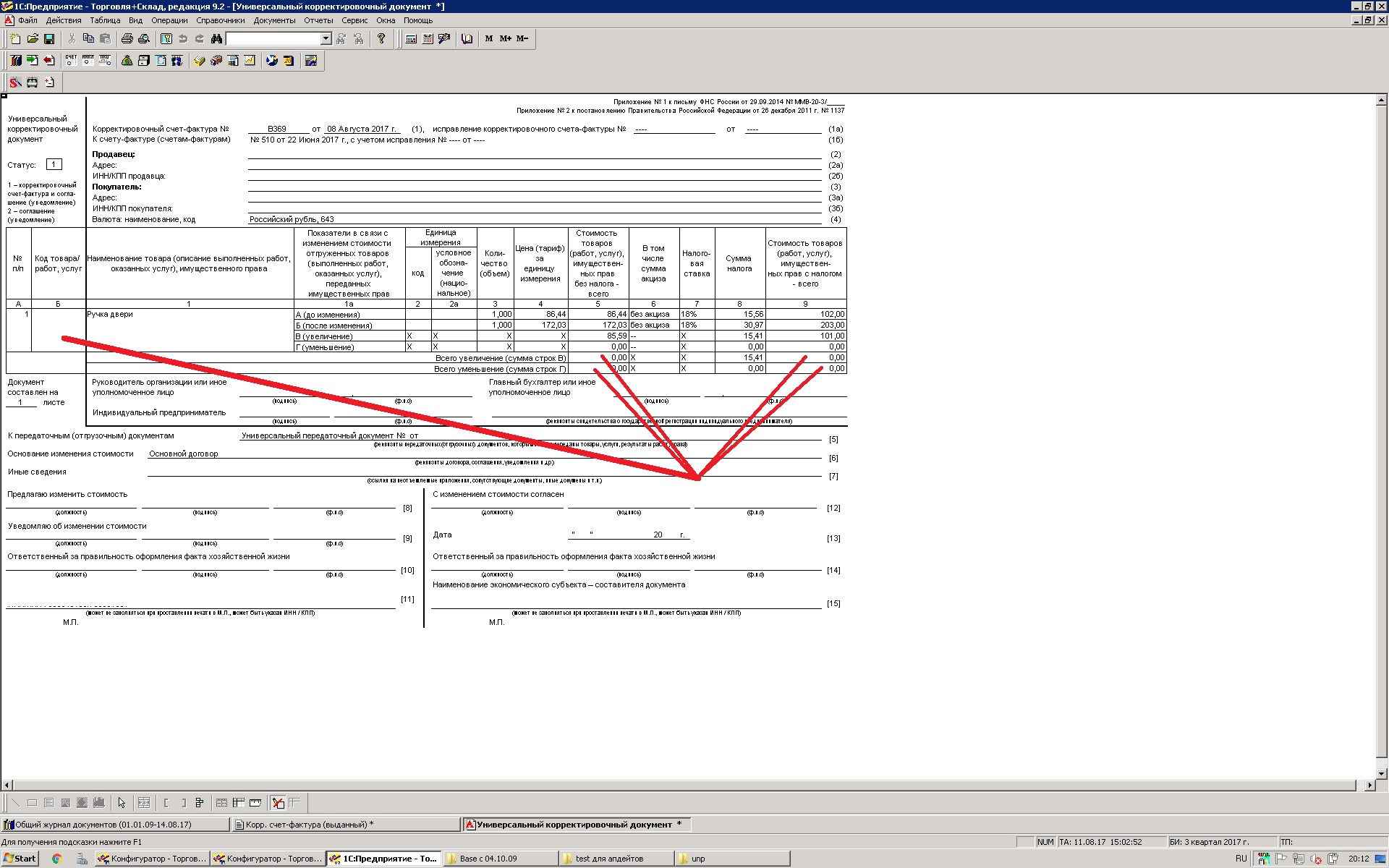The height and width of the screenshot is (868, 1389).
Task: Open the Документы menu
Action: 274,20
